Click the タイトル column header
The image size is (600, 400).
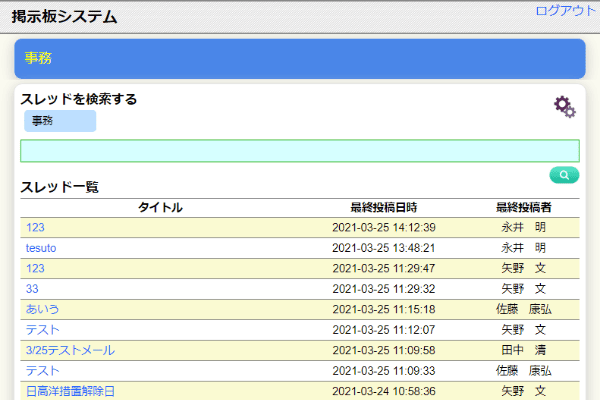click(x=160, y=208)
